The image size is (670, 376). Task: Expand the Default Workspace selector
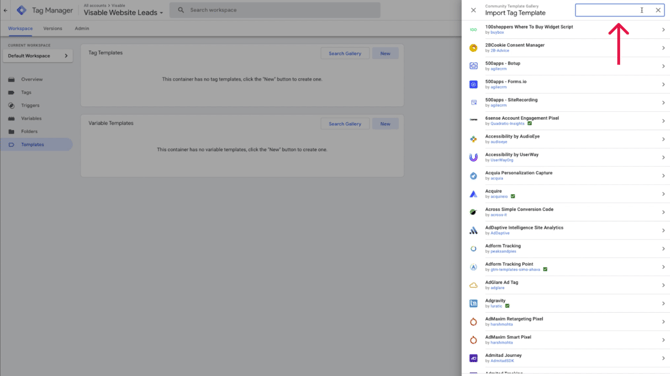pyautogui.click(x=38, y=56)
